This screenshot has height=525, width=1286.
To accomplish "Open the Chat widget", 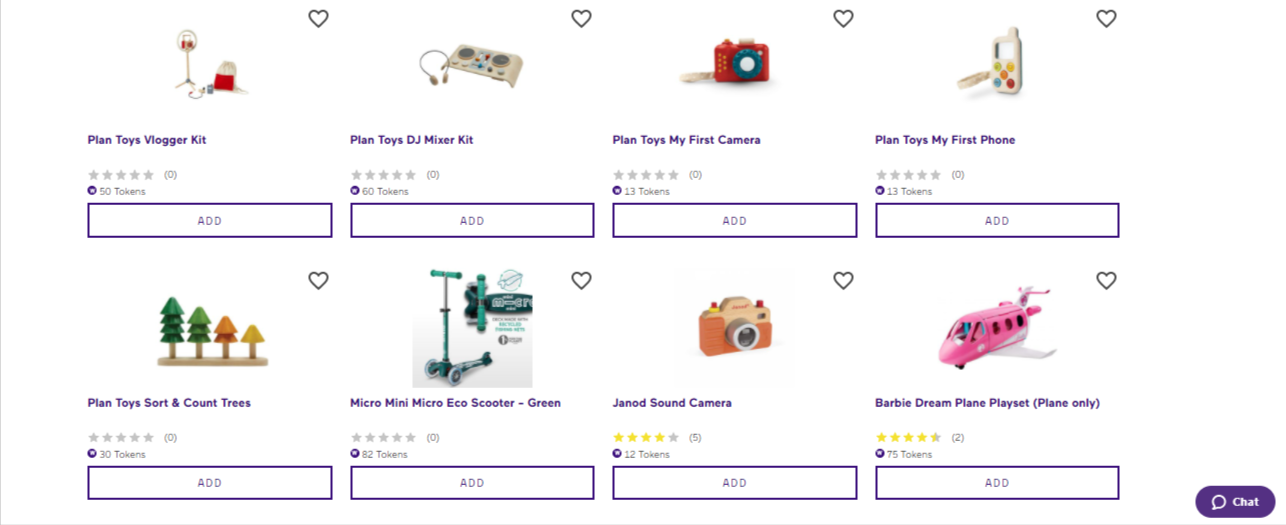I will (1235, 502).
